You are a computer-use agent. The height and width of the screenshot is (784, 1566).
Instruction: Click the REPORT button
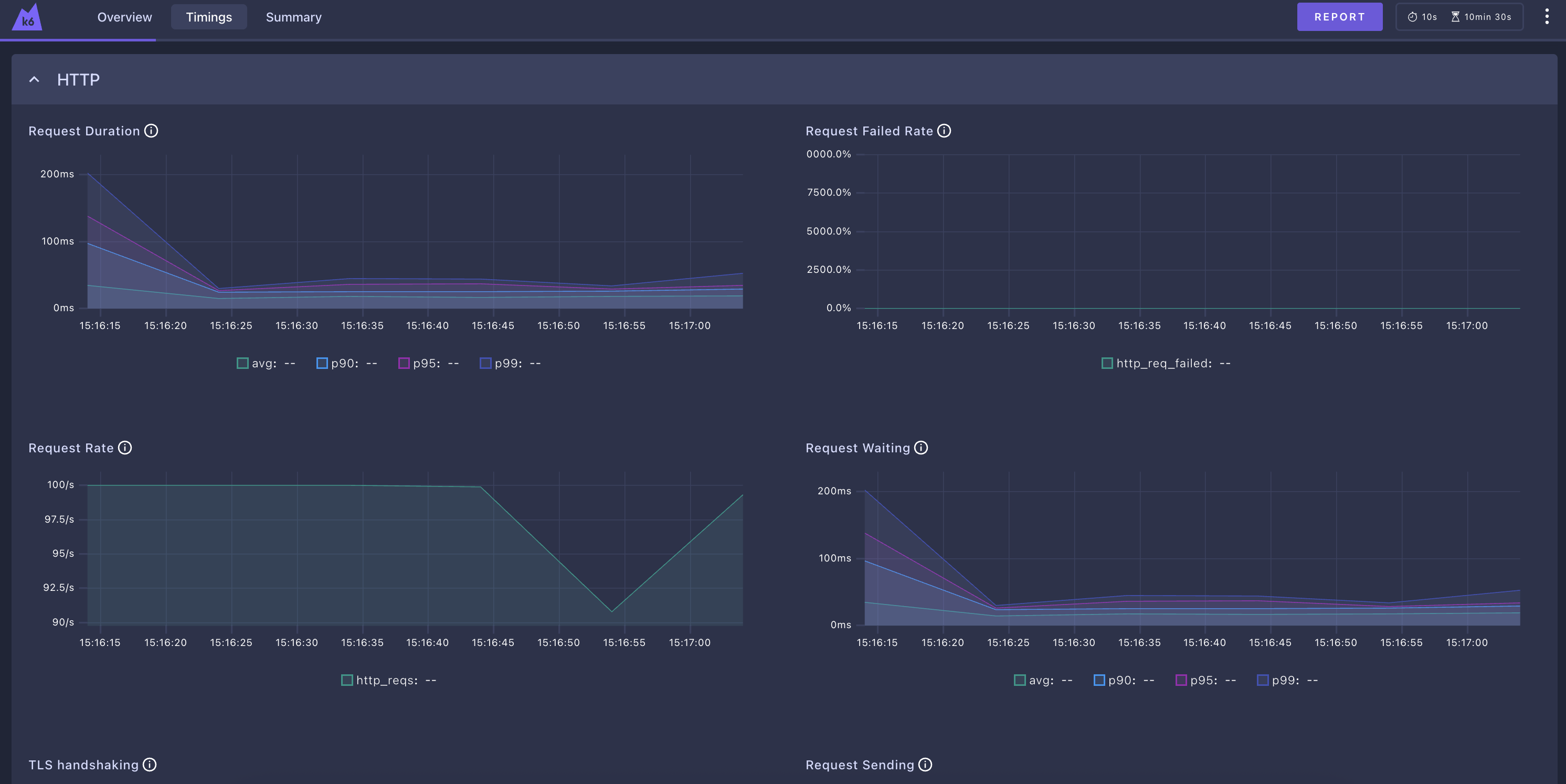1339,17
